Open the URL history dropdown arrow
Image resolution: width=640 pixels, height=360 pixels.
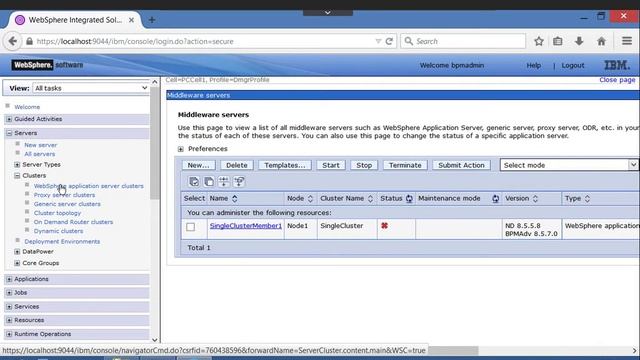coord(378,41)
